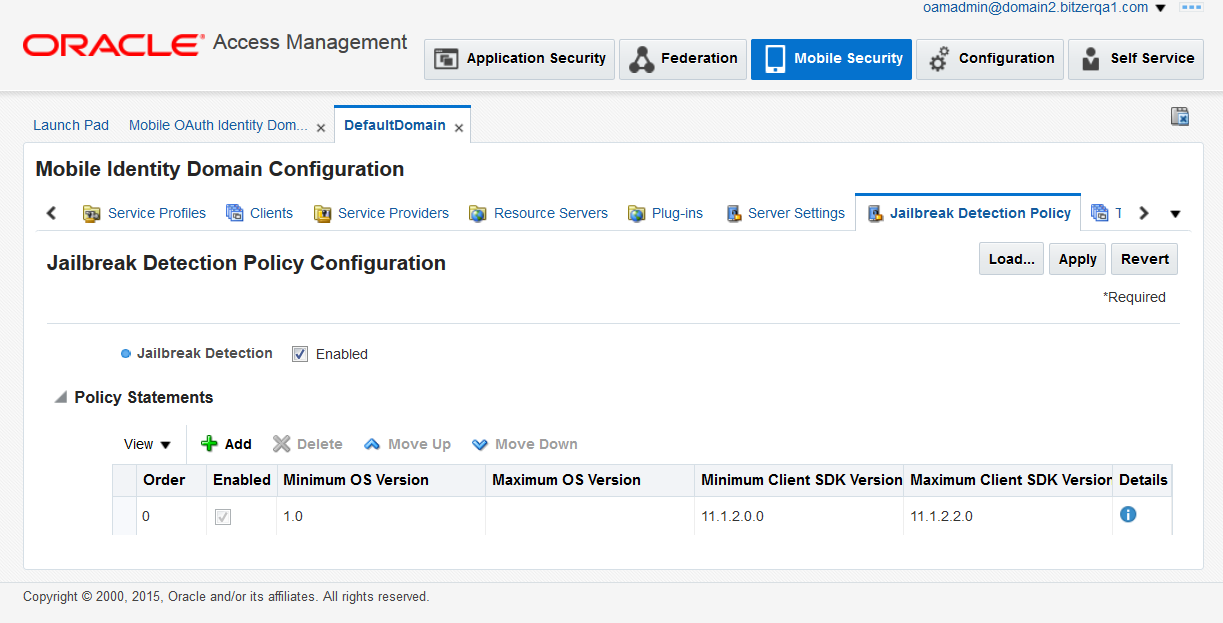Click the Mobile Security phone icon
Image resolution: width=1223 pixels, height=623 pixels.
(x=775, y=59)
